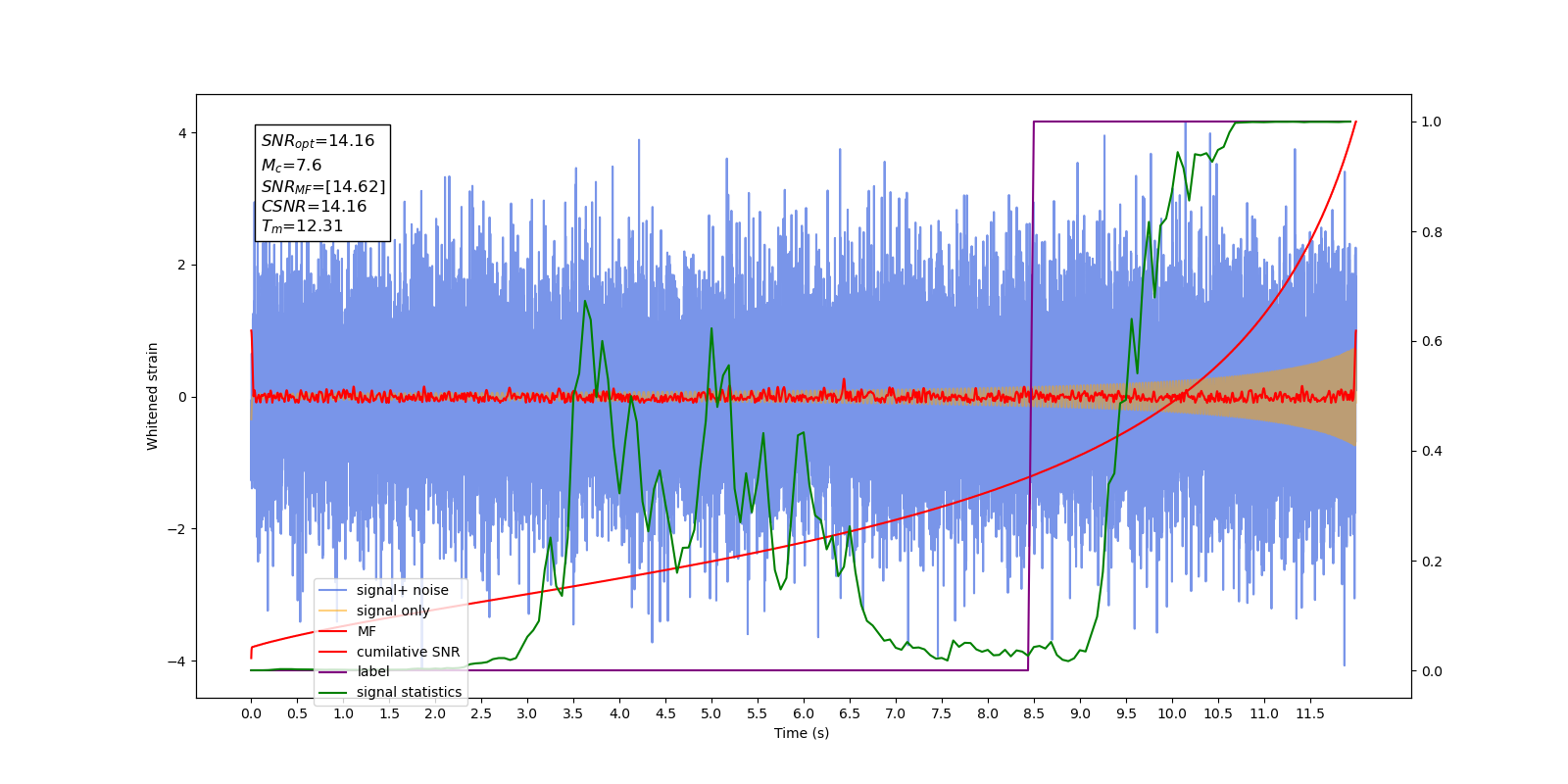This screenshot has height=784, width=1568.
Task: Click the x-axis tick label 1.5
Action: [x=389, y=713]
